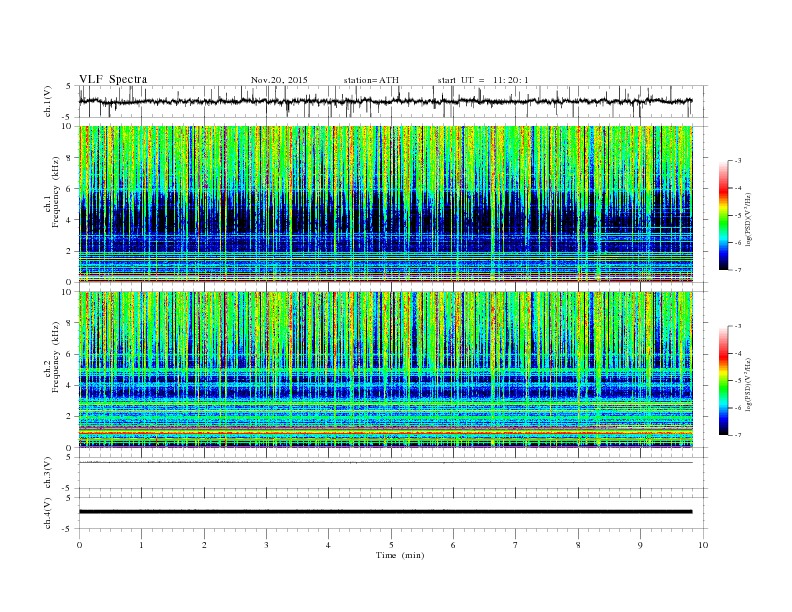Click time axis tick label "9"
The height and width of the screenshot is (612, 792).
(x=640, y=545)
